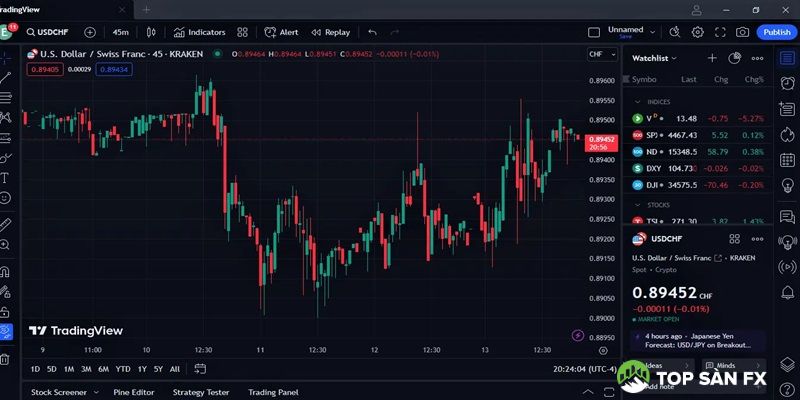800x400 pixels.
Task: Take a chart snapshot with camera icon
Action: click(x=742, y=32)
